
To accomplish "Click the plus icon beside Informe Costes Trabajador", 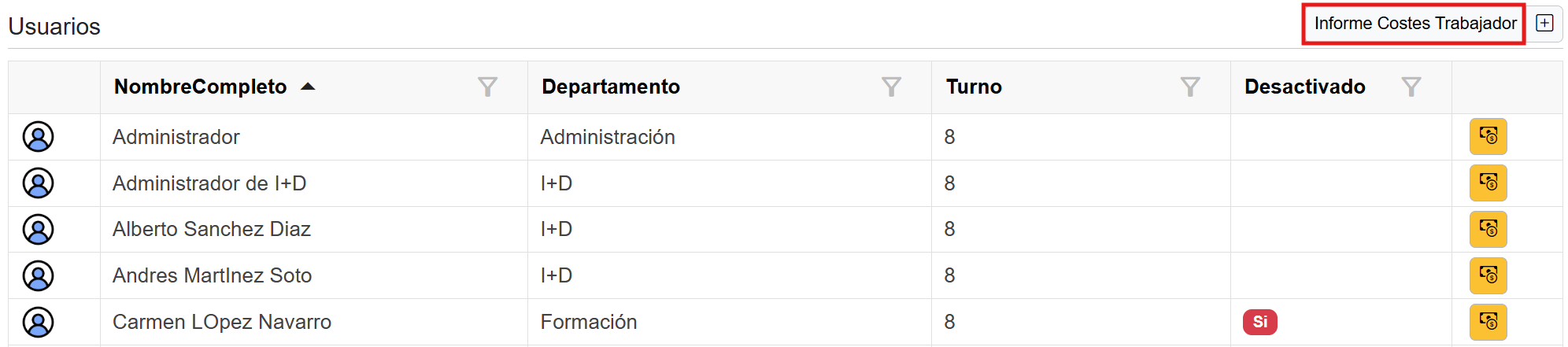I will [1544, 24].
